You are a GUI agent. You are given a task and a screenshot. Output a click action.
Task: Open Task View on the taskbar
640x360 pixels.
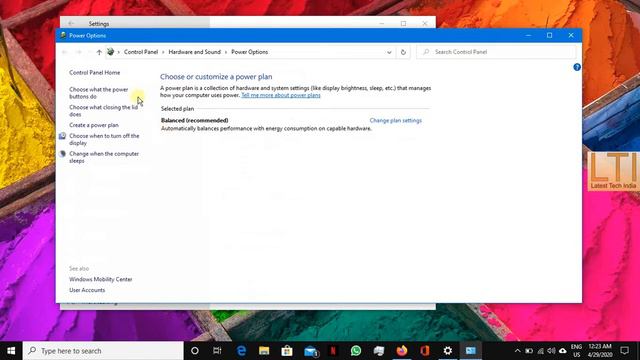217,351
